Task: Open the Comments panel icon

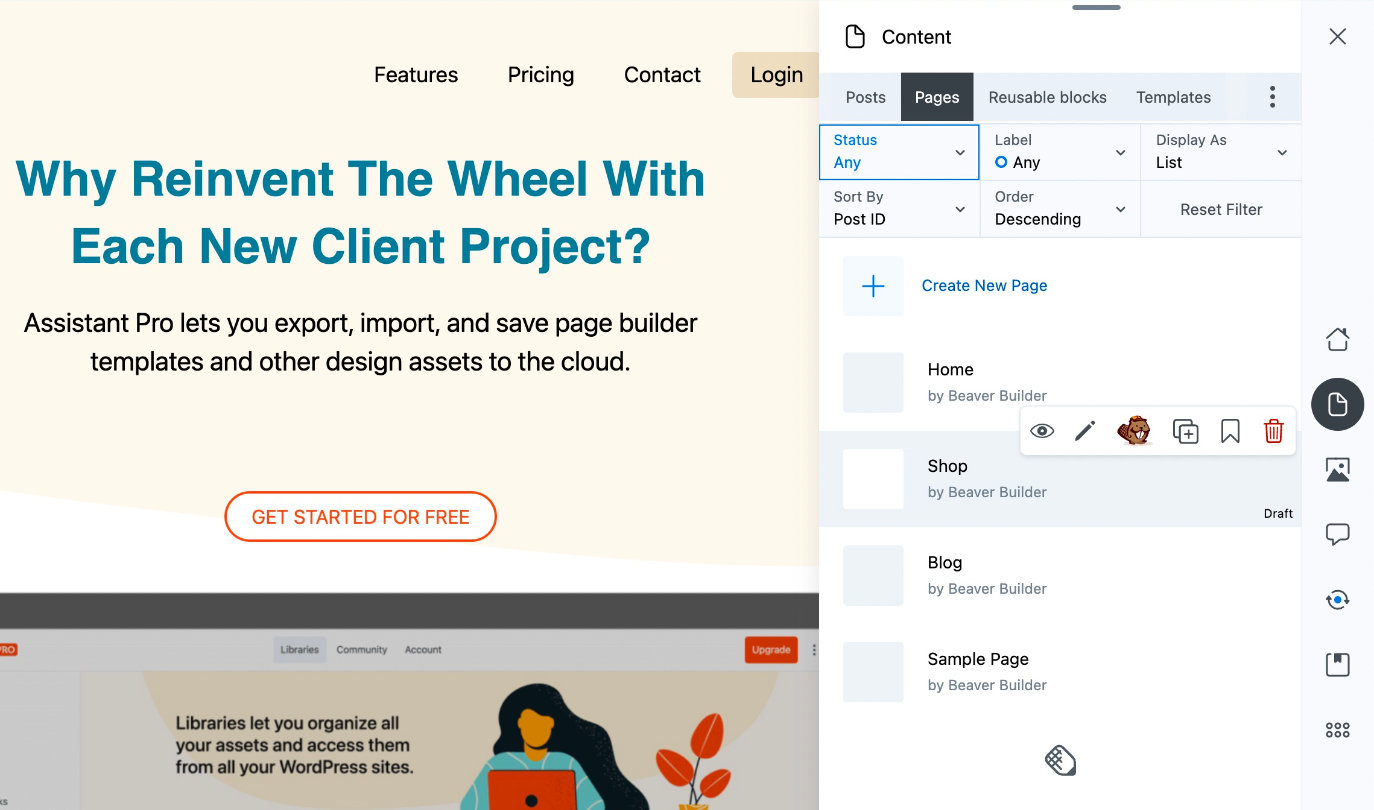Action: click(x=1337, y=534)
